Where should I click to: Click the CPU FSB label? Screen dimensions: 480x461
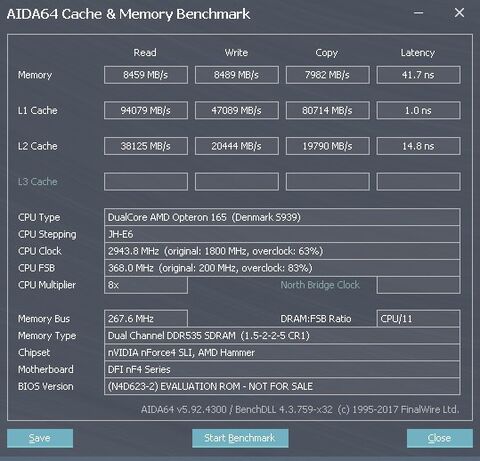(36, 268)
